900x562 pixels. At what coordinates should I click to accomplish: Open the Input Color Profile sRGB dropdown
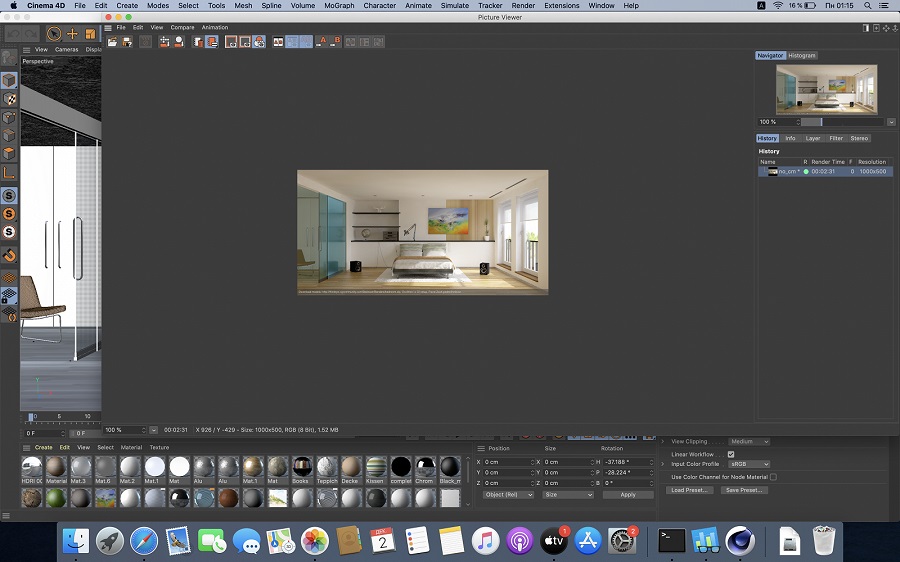coord(749,464)
